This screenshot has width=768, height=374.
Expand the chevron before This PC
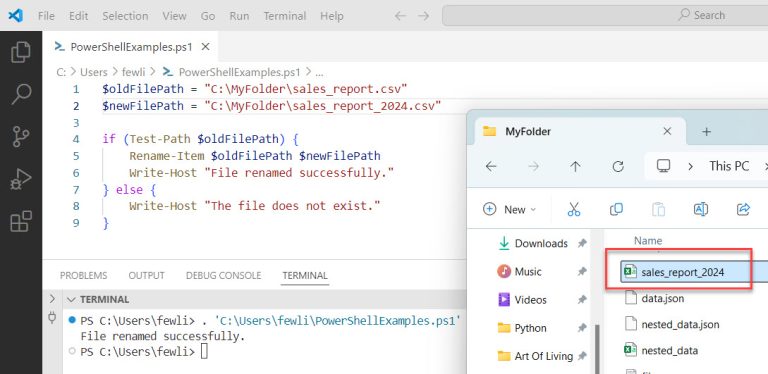click(690, 166)
